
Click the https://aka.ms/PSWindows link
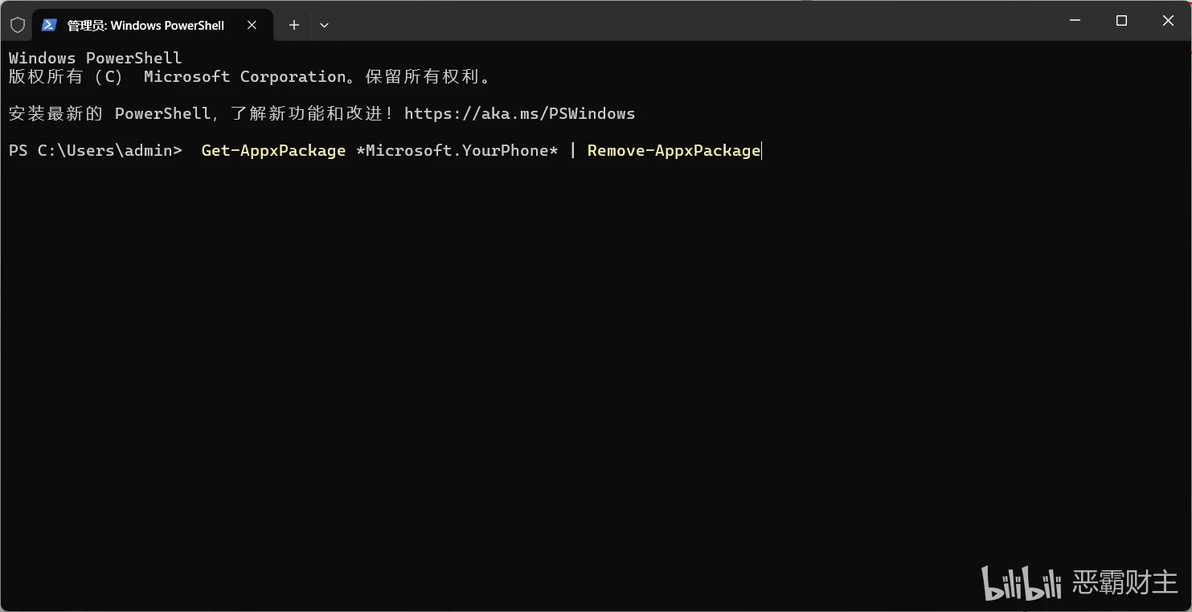click(519, 114)
